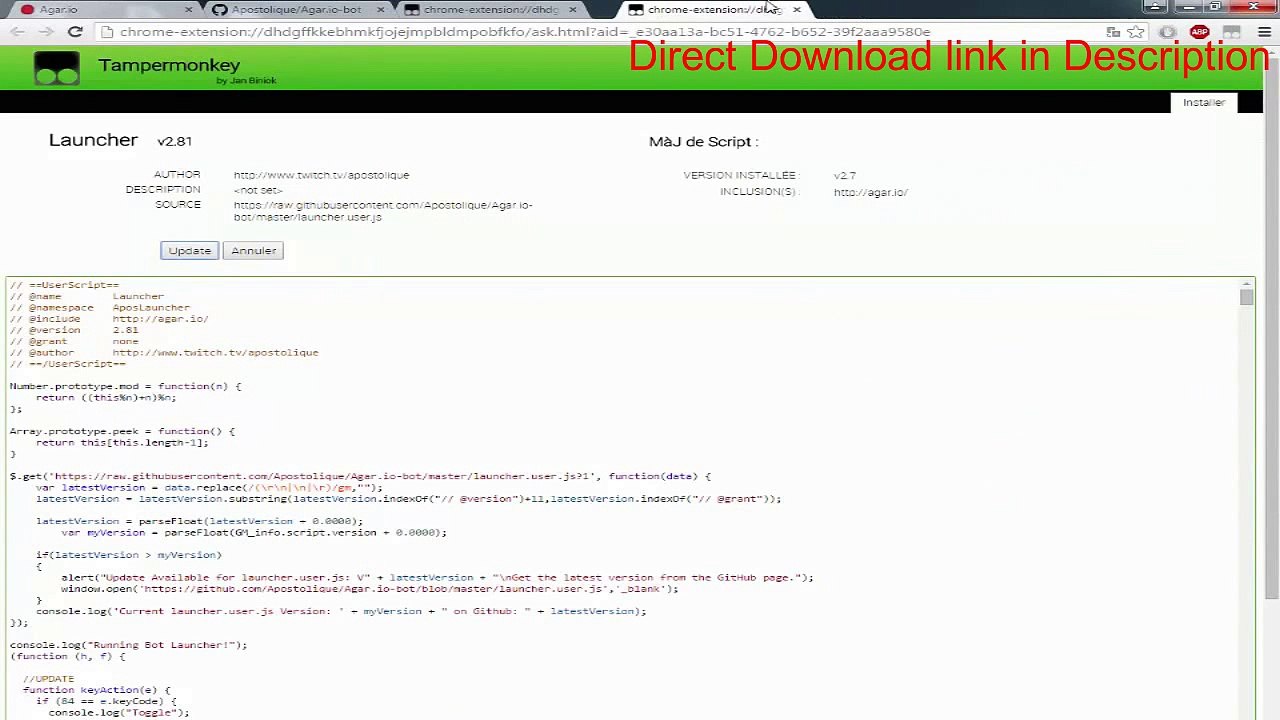The image size is (1280, 720).
Task: Open the Tampermonkey extension toolbar icon
Action: pyautogui.click(x=1232, y=32)
